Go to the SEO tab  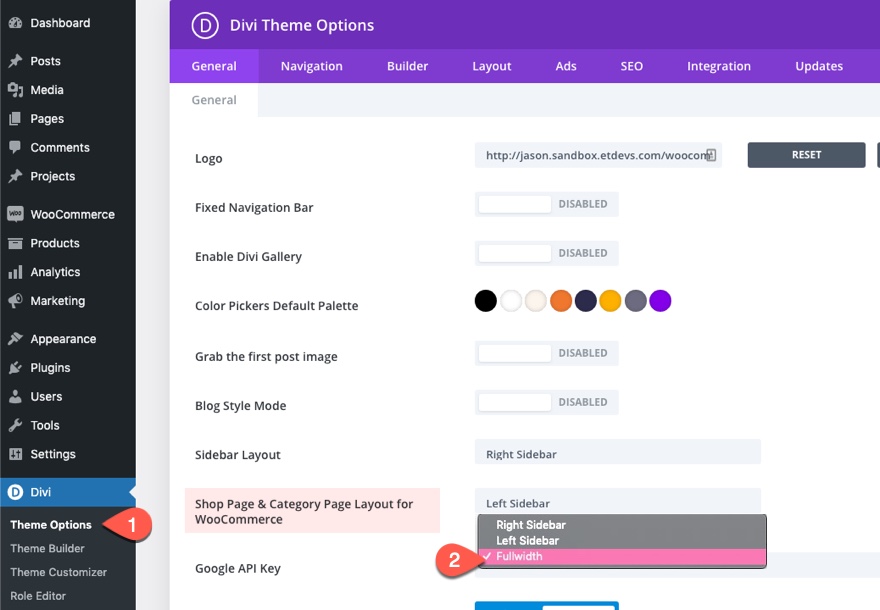coord(631,66)
